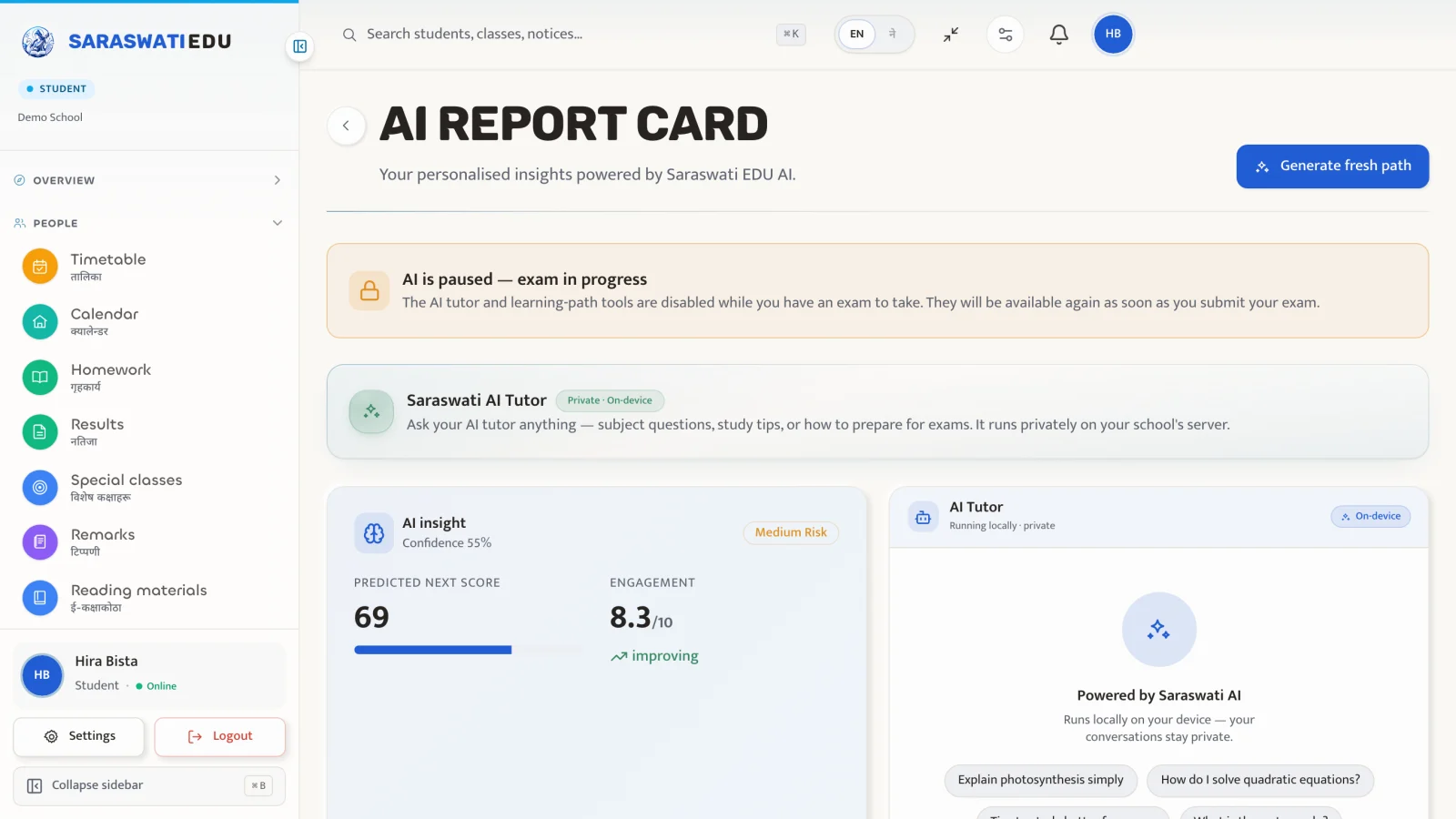1456x819 pixels.
Task: Click the engagement value 8.3/10
Action: (641, 618)
